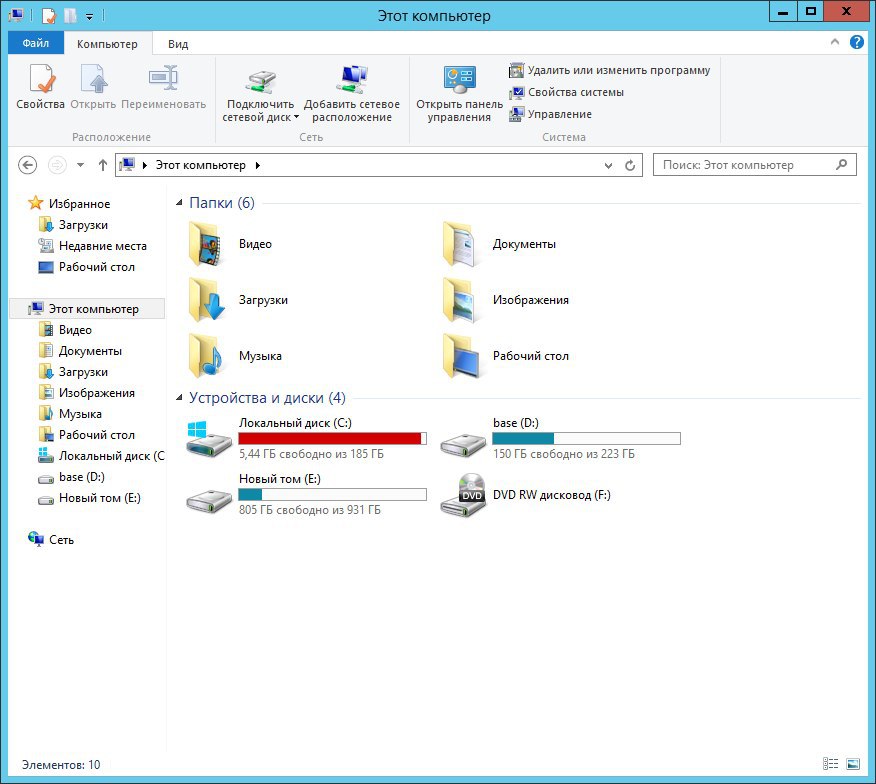Select the DVD RW дисковод (F:) drive
The image size is (876, 784).
tap(525, 495)
